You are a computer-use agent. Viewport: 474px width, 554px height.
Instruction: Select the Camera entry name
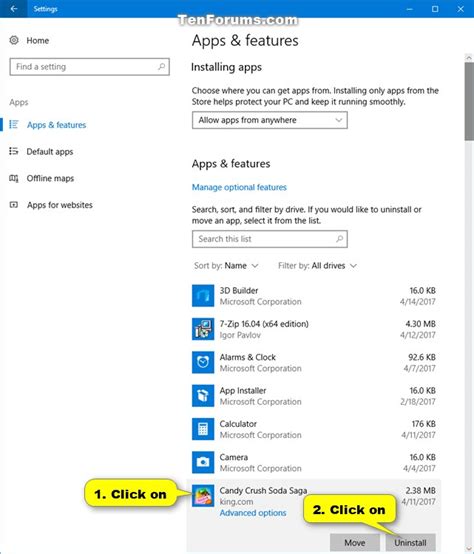tap(233, 457)
